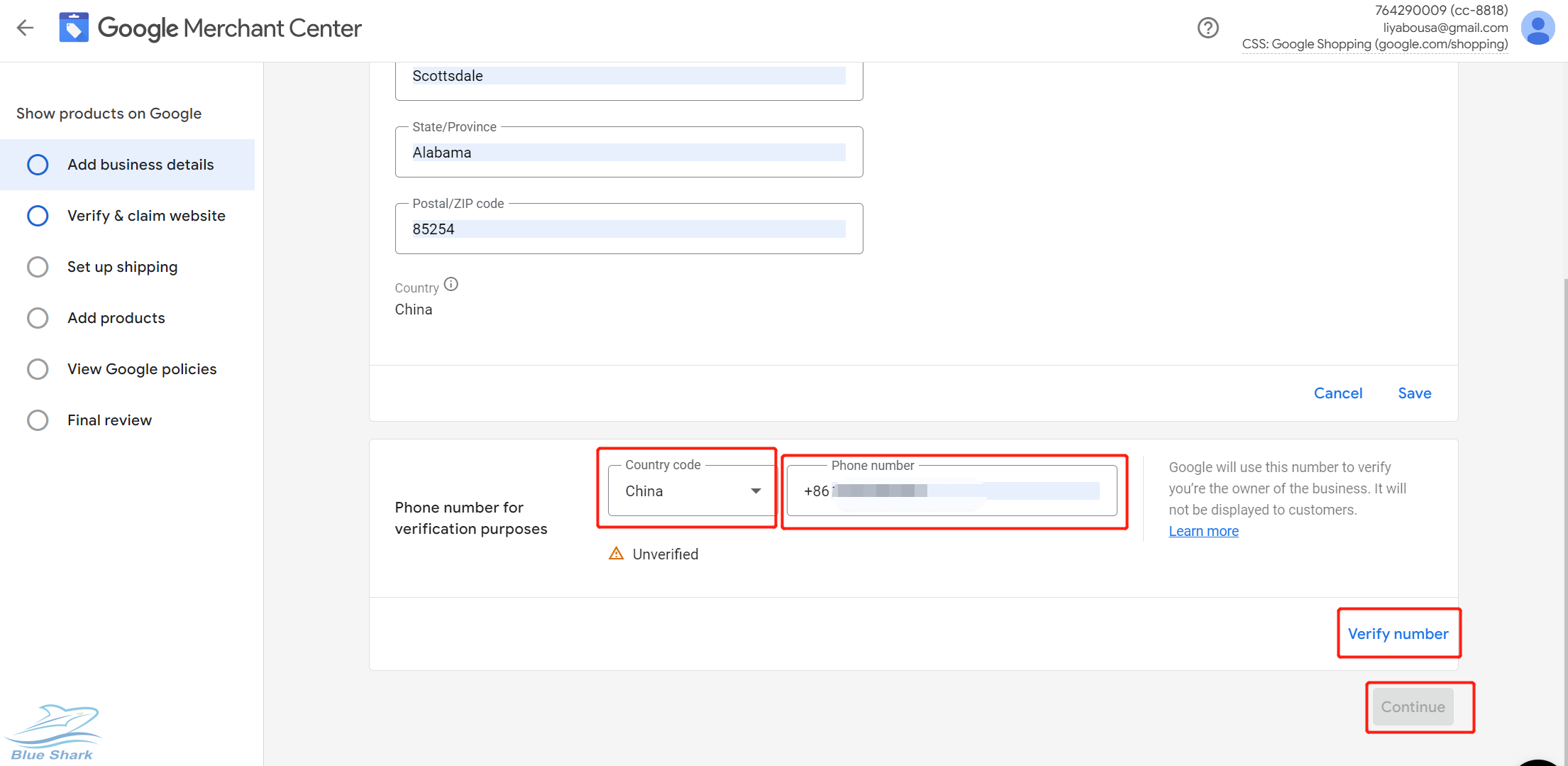Click the Unverified status text
This screenshot has width=1568, height=766.
666,554
